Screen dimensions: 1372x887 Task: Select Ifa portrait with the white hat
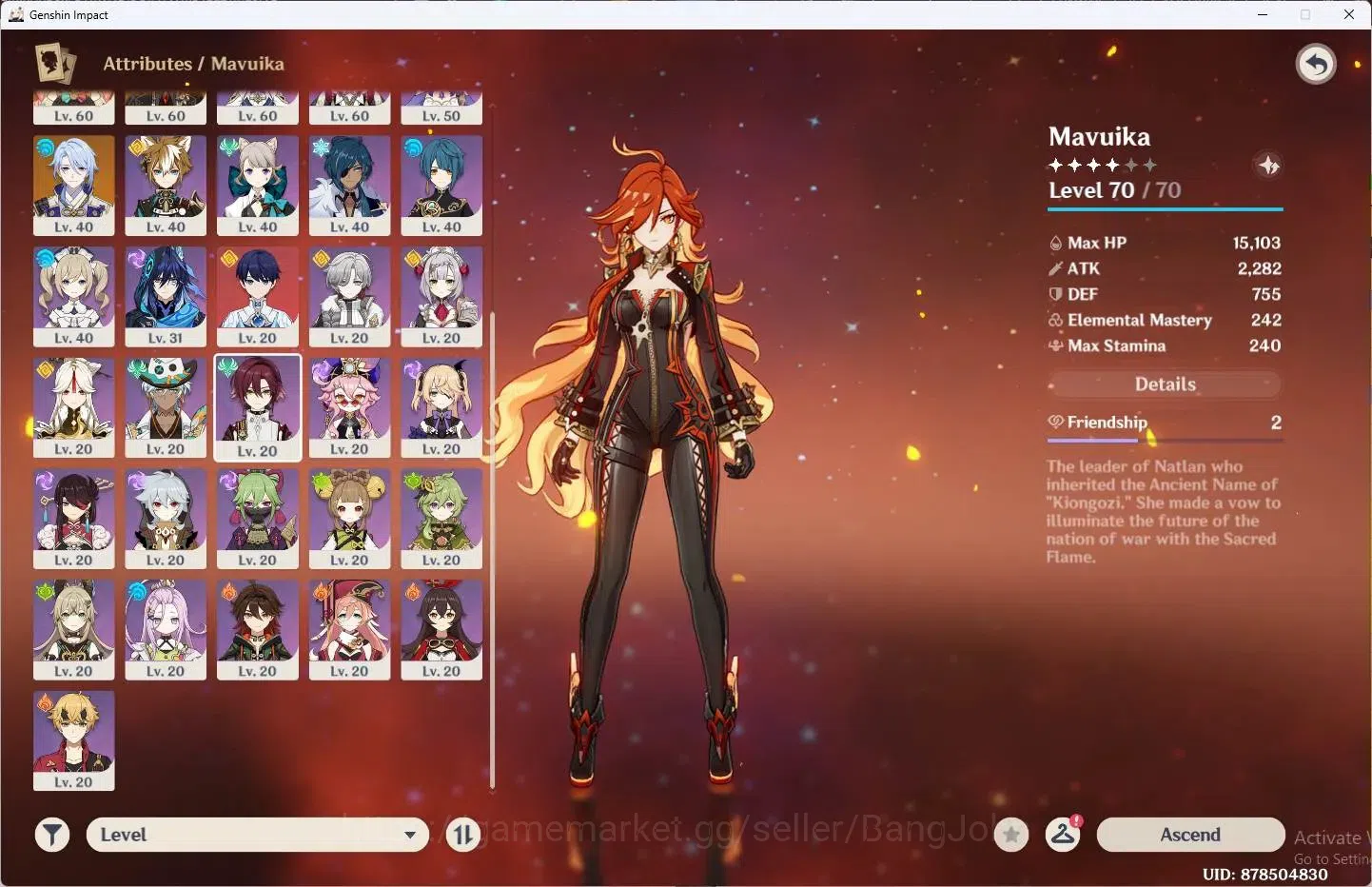pos(166,407)
